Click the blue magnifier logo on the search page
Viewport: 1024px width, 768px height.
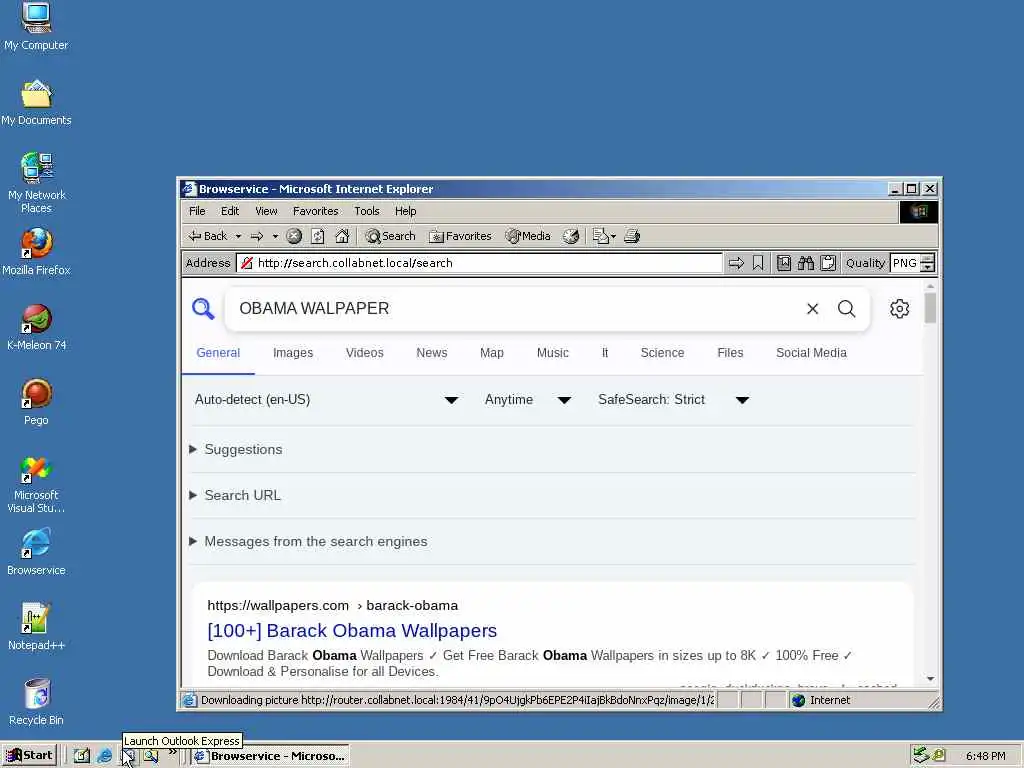202,308
